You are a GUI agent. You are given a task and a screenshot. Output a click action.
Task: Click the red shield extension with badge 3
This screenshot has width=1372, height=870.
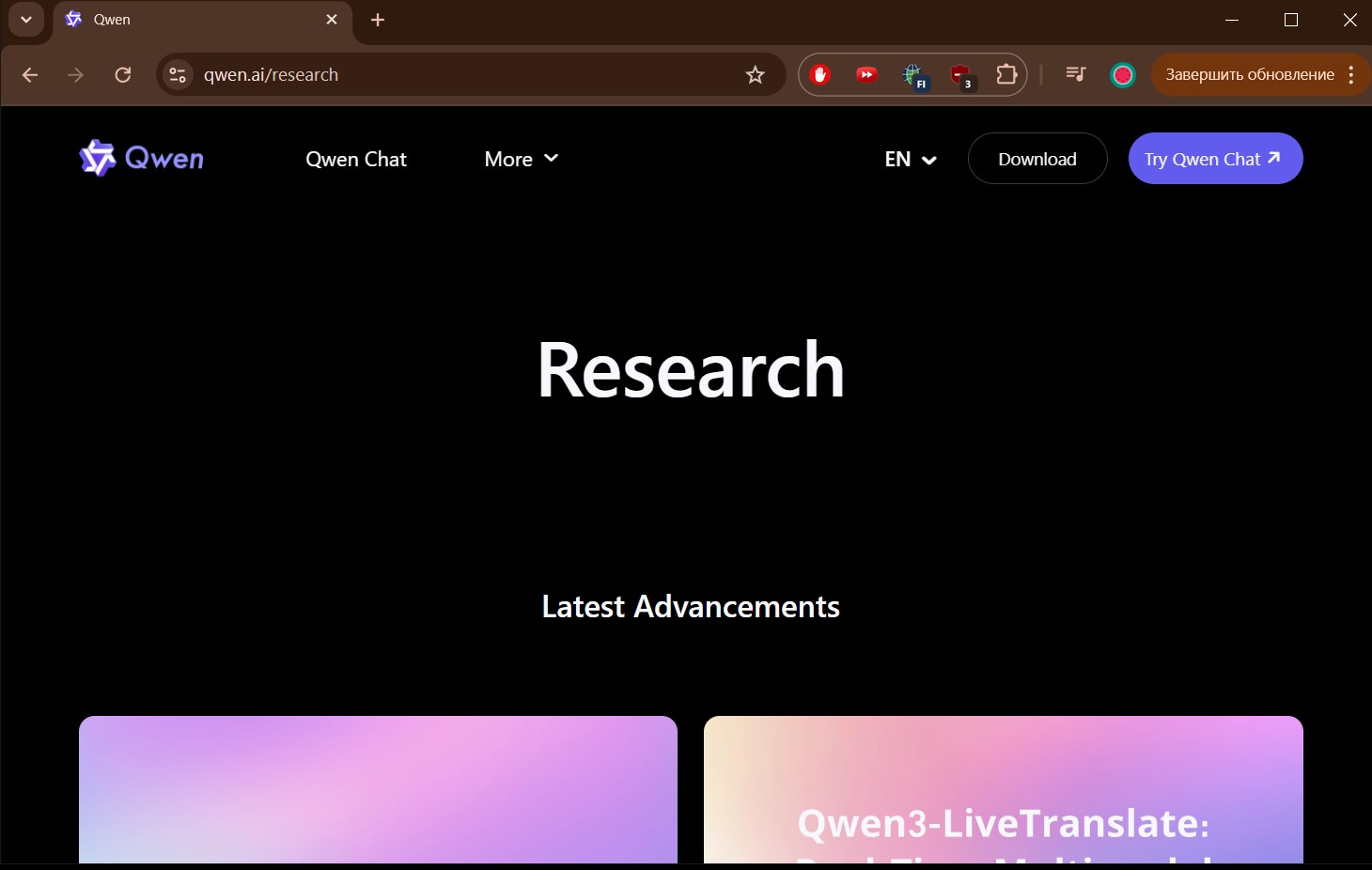pyautogui.click(x=960, y=75)
